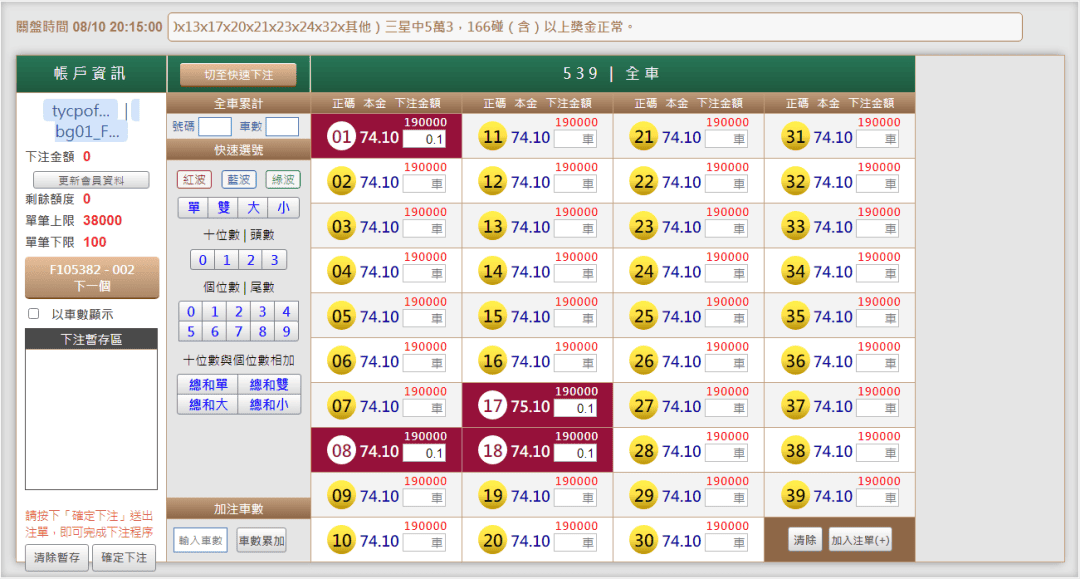
Task: Pick units digit 4 under 個位數
Action: (286, 311)
